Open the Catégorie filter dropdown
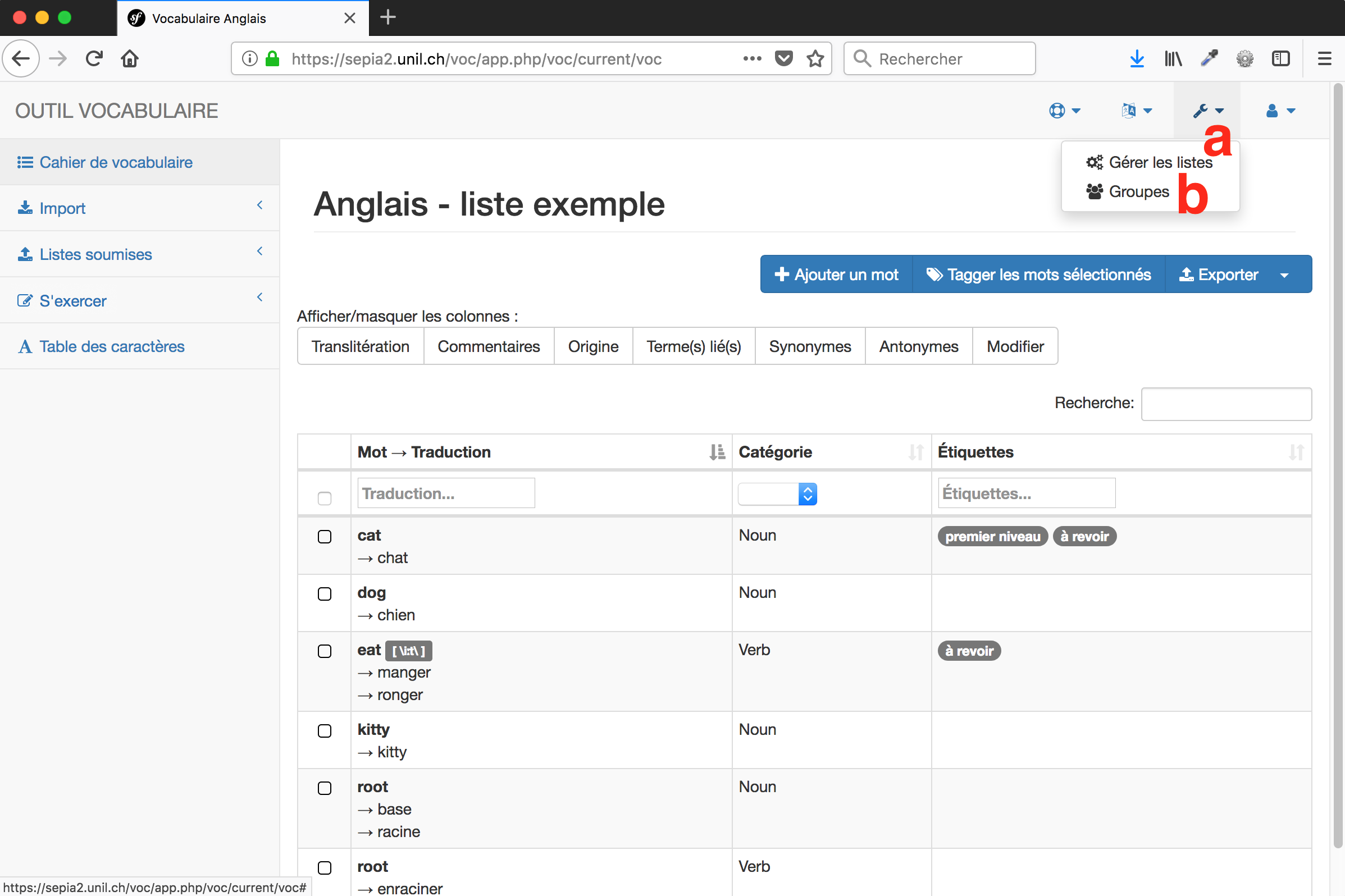1345x896 pixels. [777, 493]
